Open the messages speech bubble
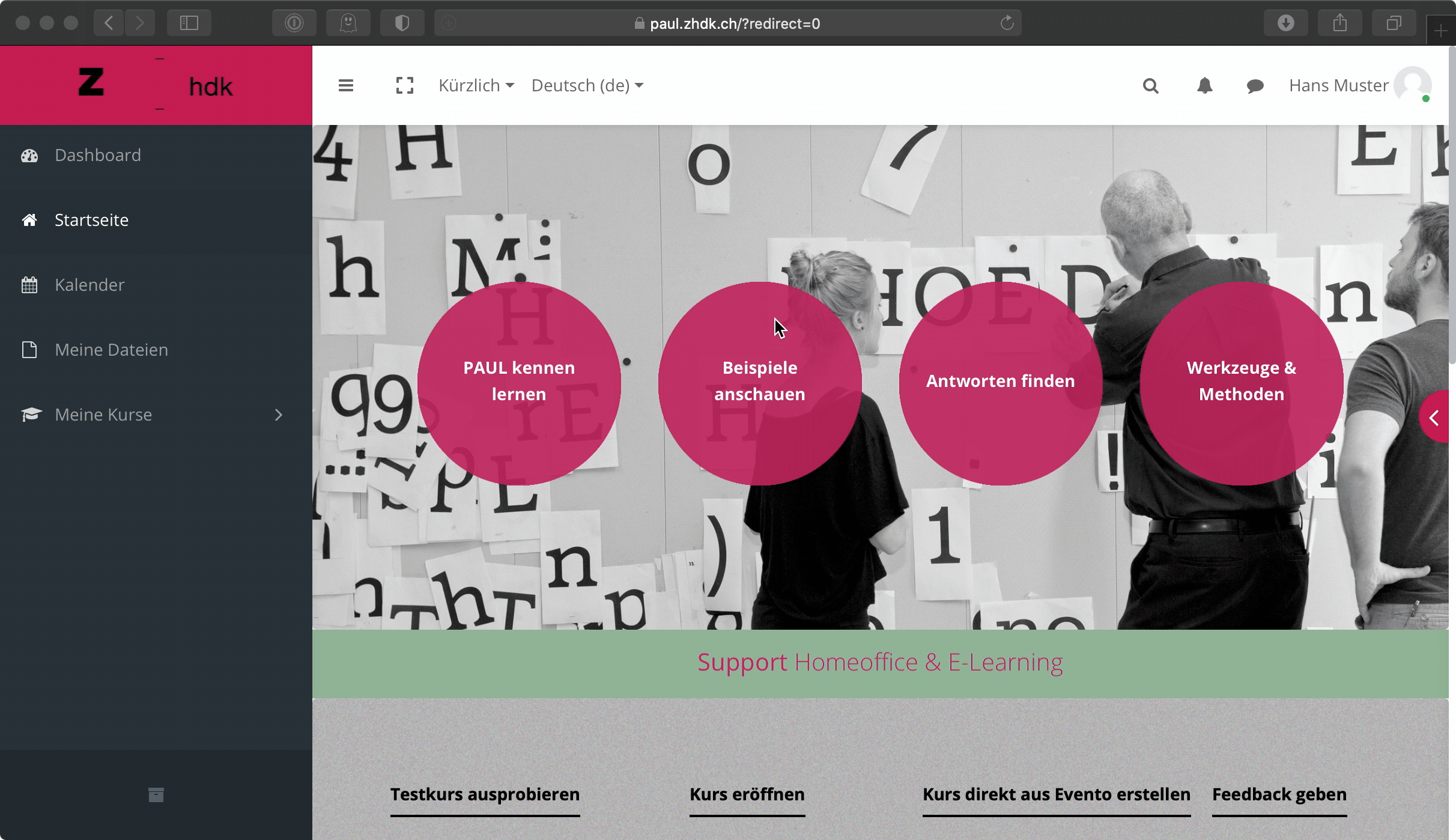This screenshot has height=840, width=1456. (1255, 86)
